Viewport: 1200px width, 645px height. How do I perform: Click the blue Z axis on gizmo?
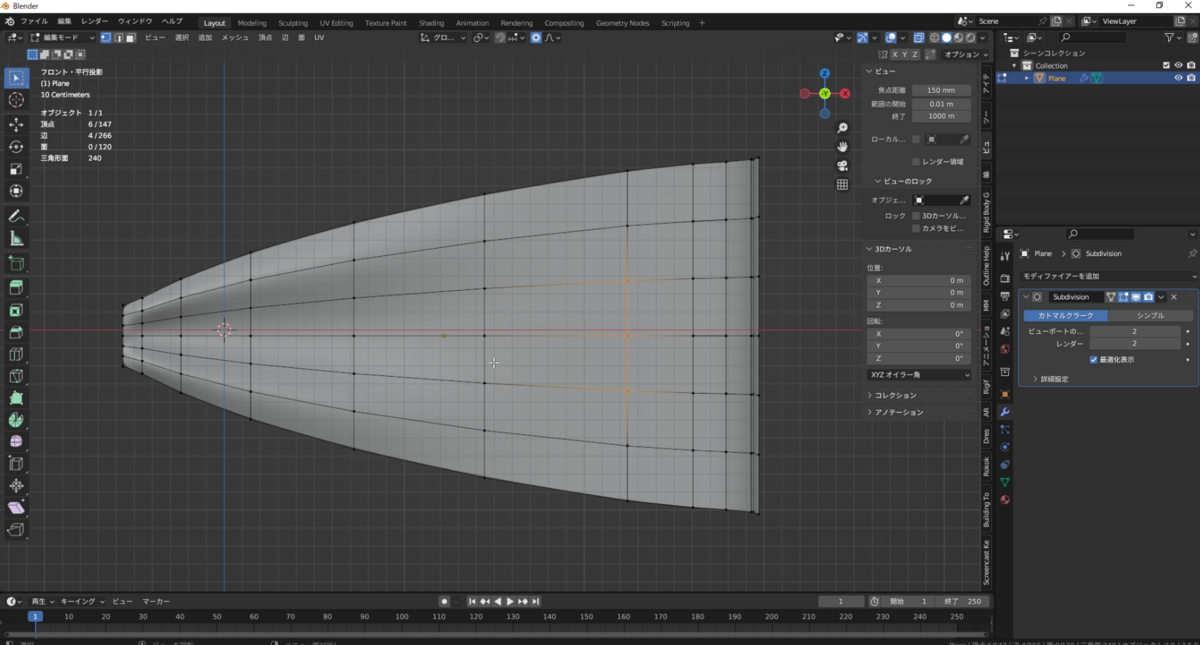(825, 74)
